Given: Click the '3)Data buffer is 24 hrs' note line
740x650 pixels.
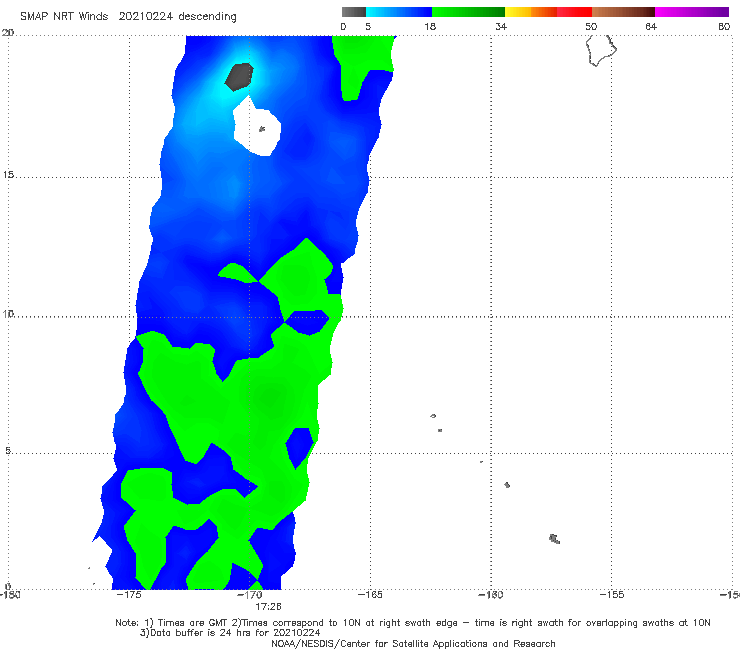Looking at the screenshot, I should click(x=230, y=633).
